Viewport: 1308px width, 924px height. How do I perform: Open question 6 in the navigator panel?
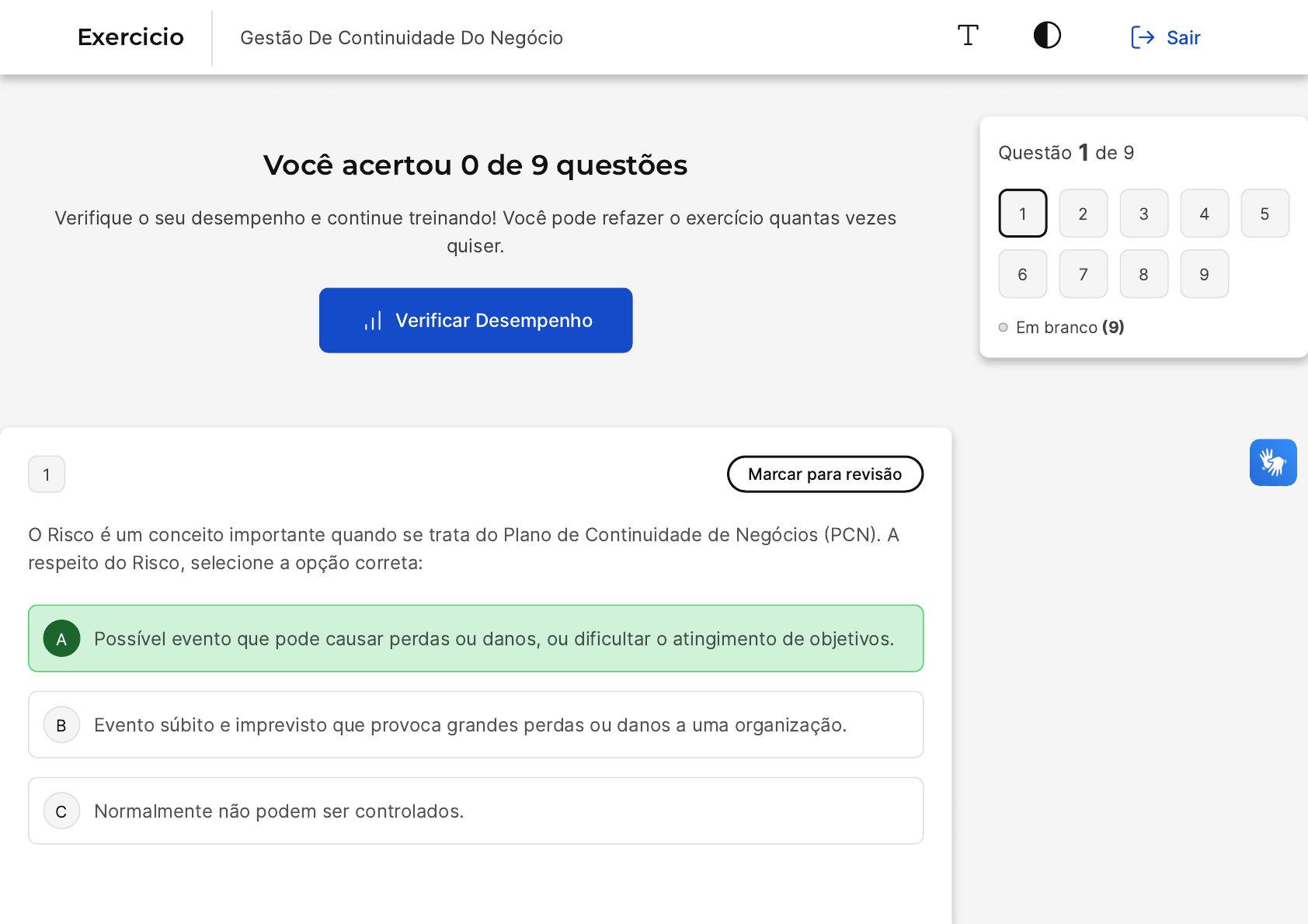1022,274
